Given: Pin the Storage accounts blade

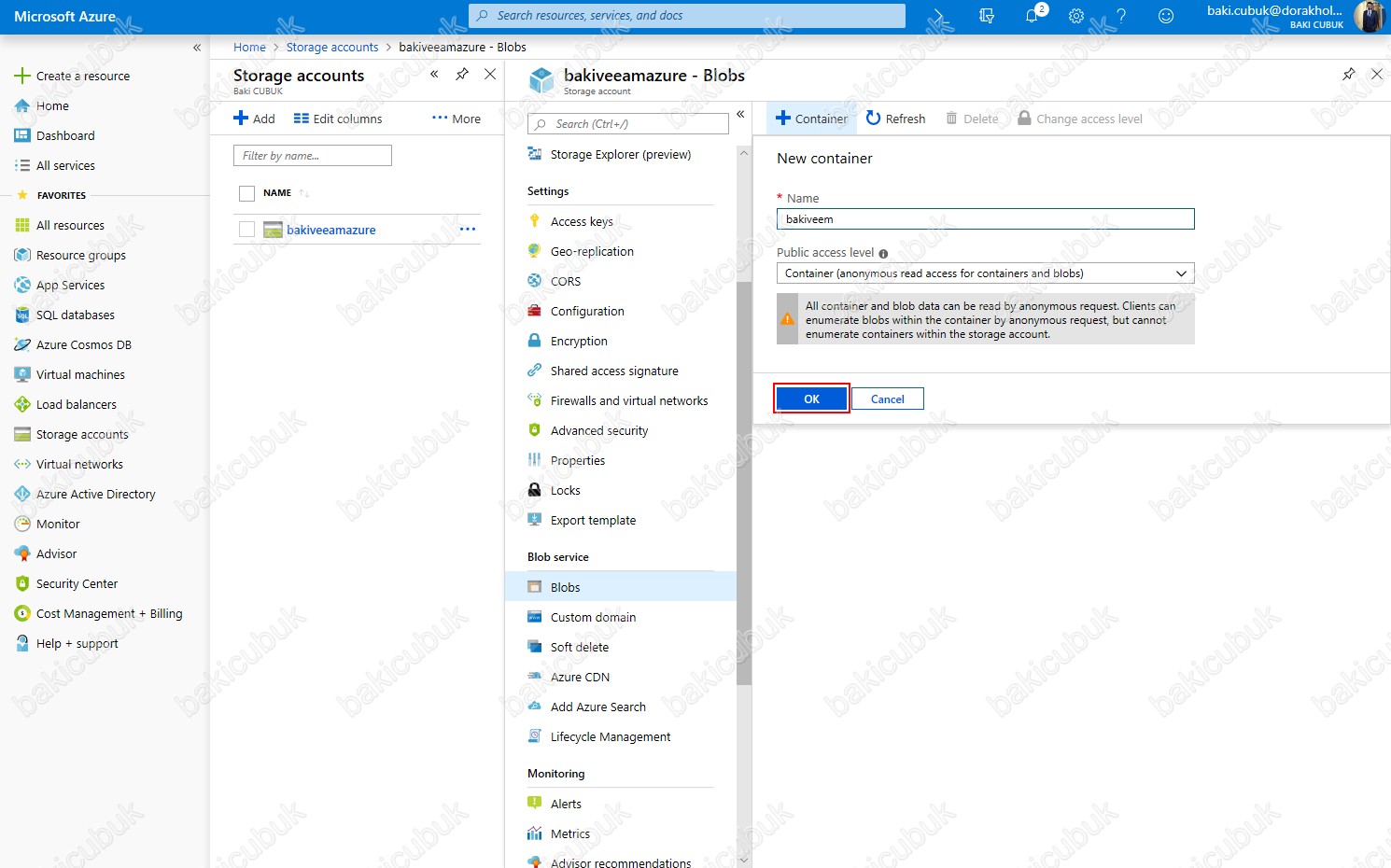Looking at the screenshot, I should tap(462, 75).
